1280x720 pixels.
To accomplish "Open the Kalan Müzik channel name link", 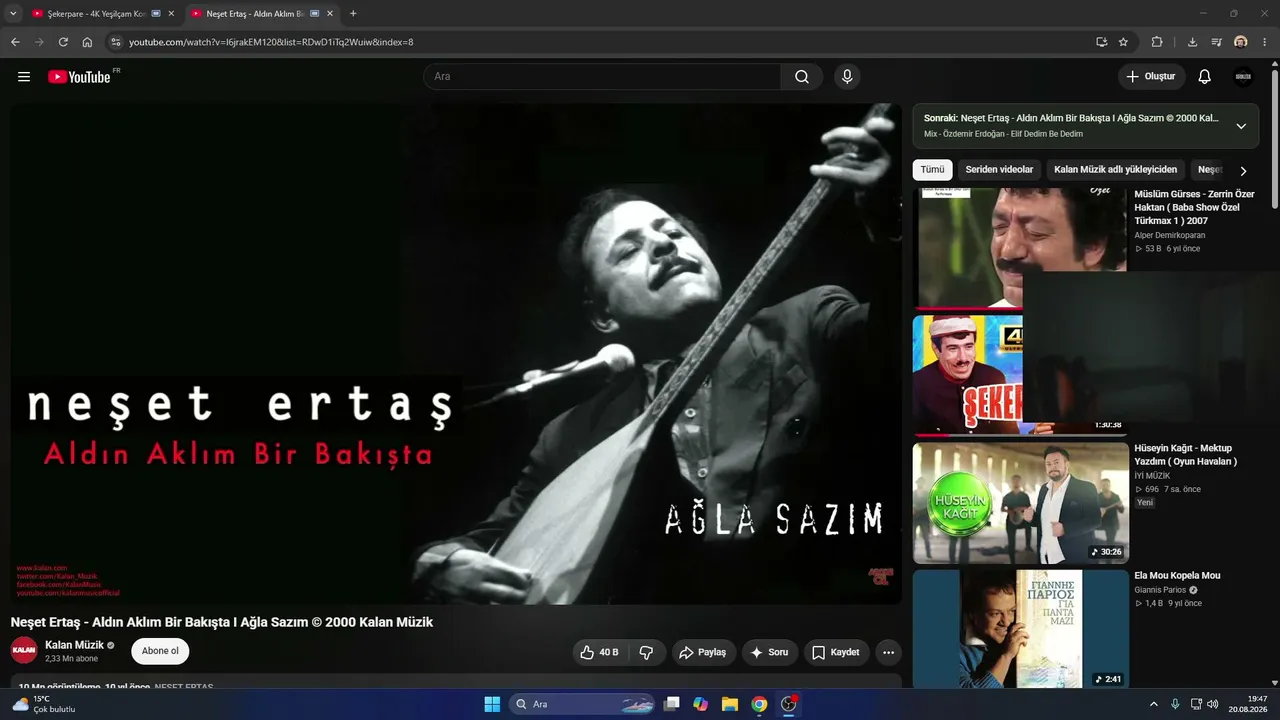I will tap(74, 645).
